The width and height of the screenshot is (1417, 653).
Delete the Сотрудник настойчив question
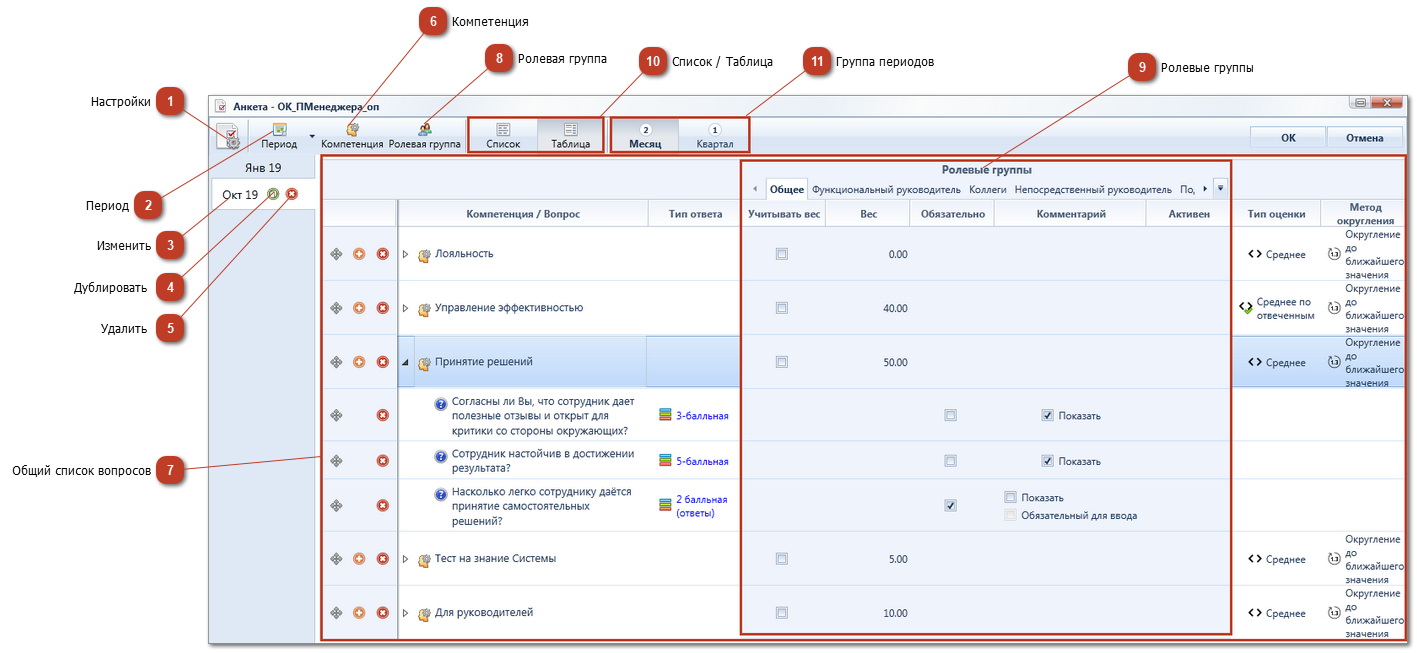pos(382,461)
